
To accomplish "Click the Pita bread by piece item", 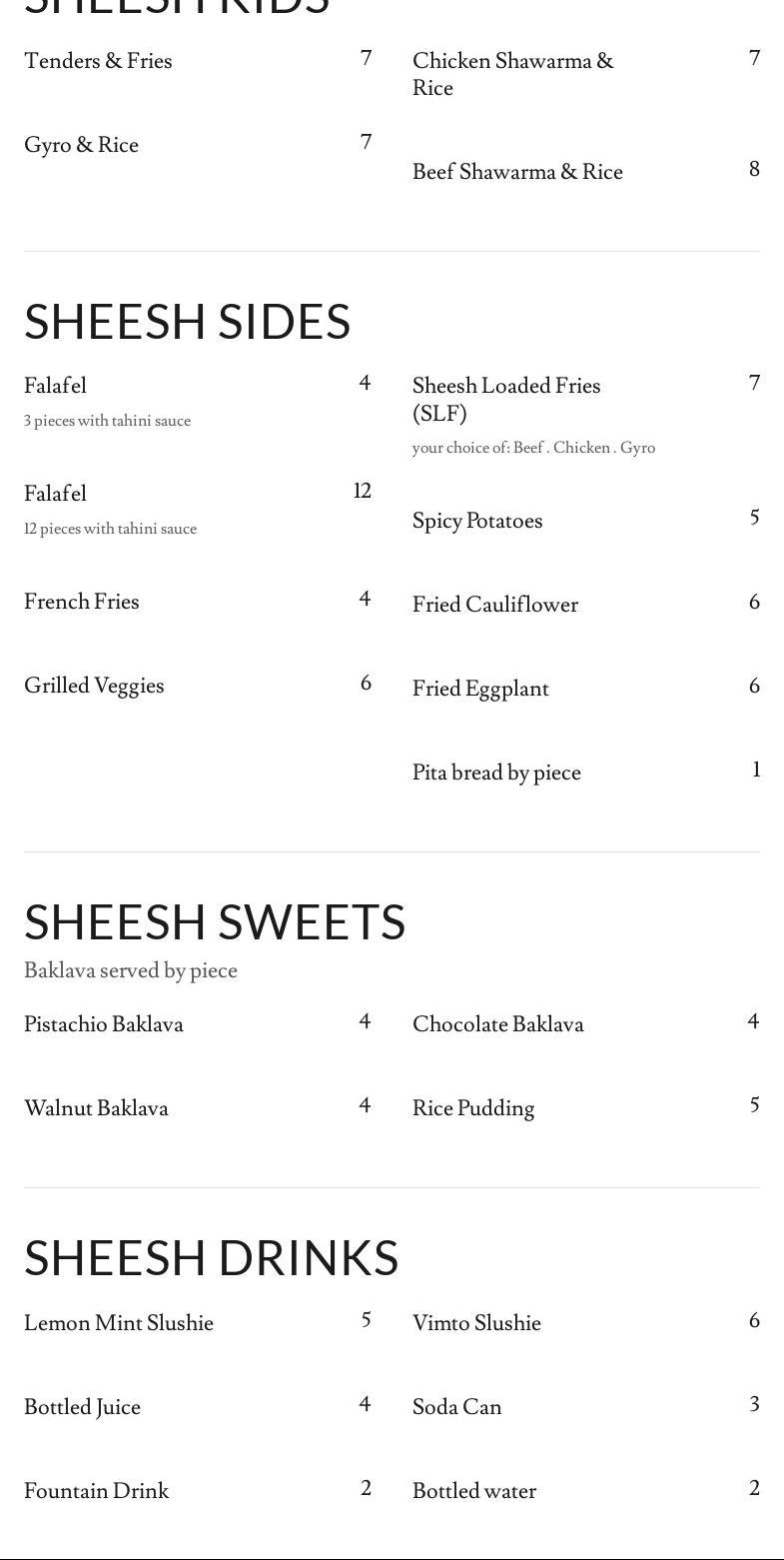I will coord(496,773).
